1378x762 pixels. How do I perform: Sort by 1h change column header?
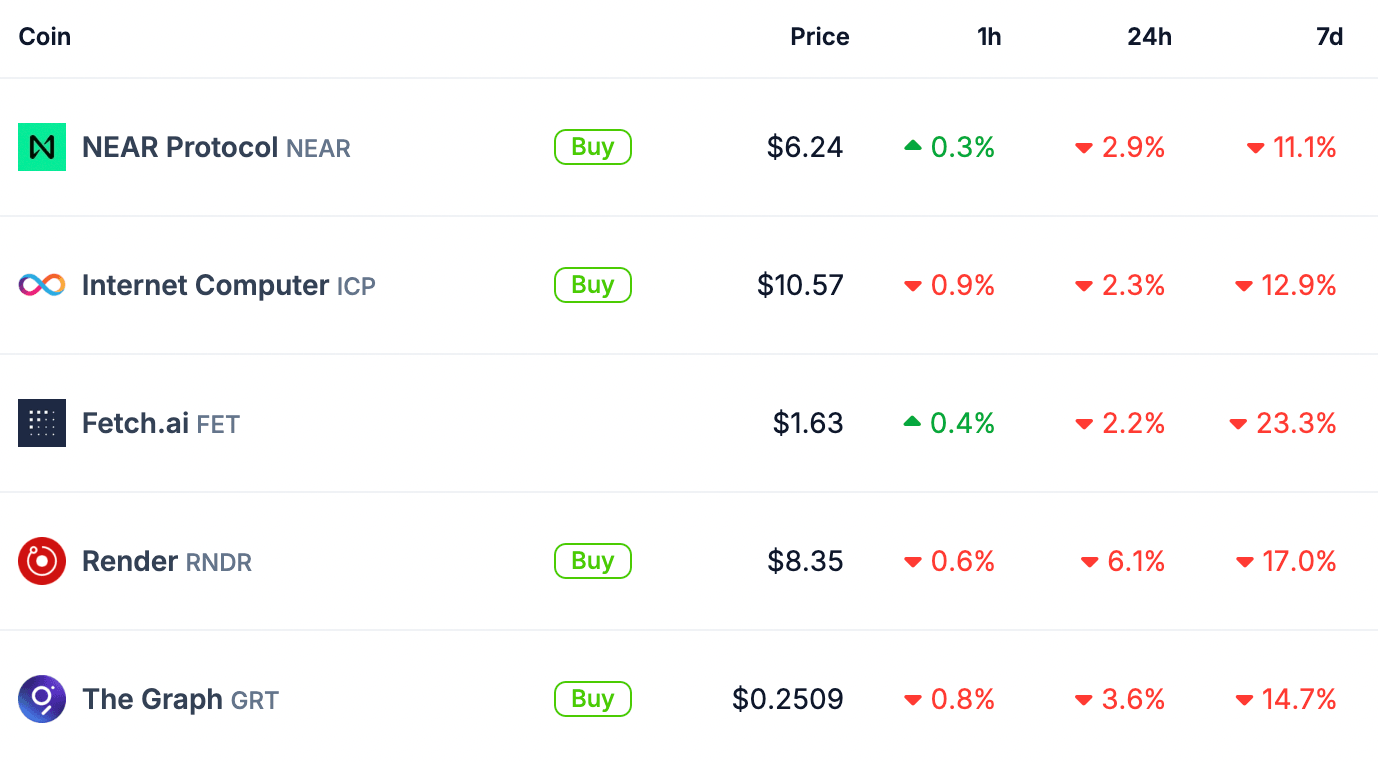point(989,37)
